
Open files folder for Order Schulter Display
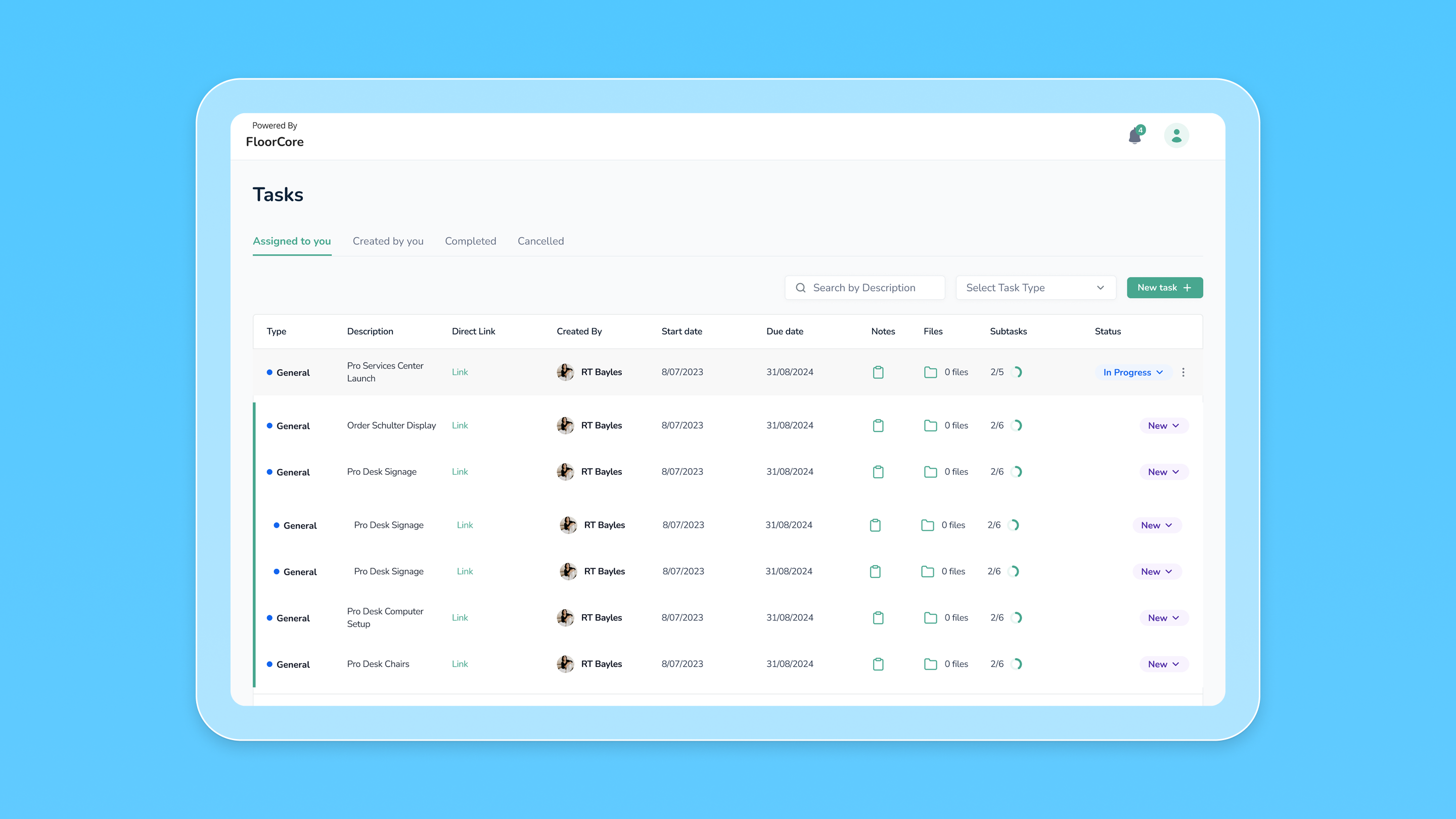[x=930, y=426]
